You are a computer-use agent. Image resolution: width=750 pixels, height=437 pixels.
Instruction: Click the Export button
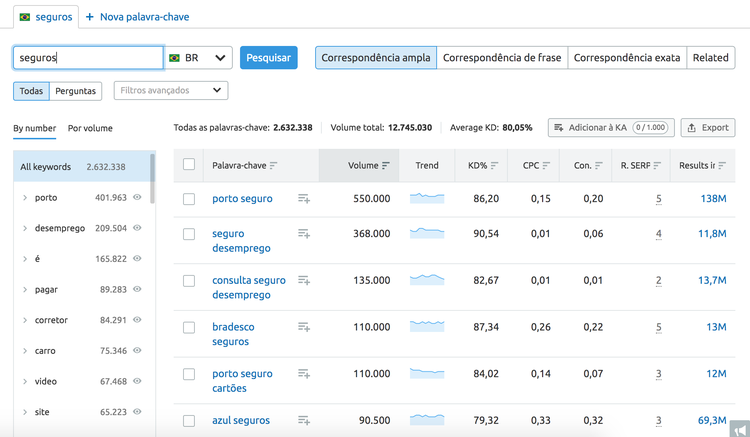(708, 128)
